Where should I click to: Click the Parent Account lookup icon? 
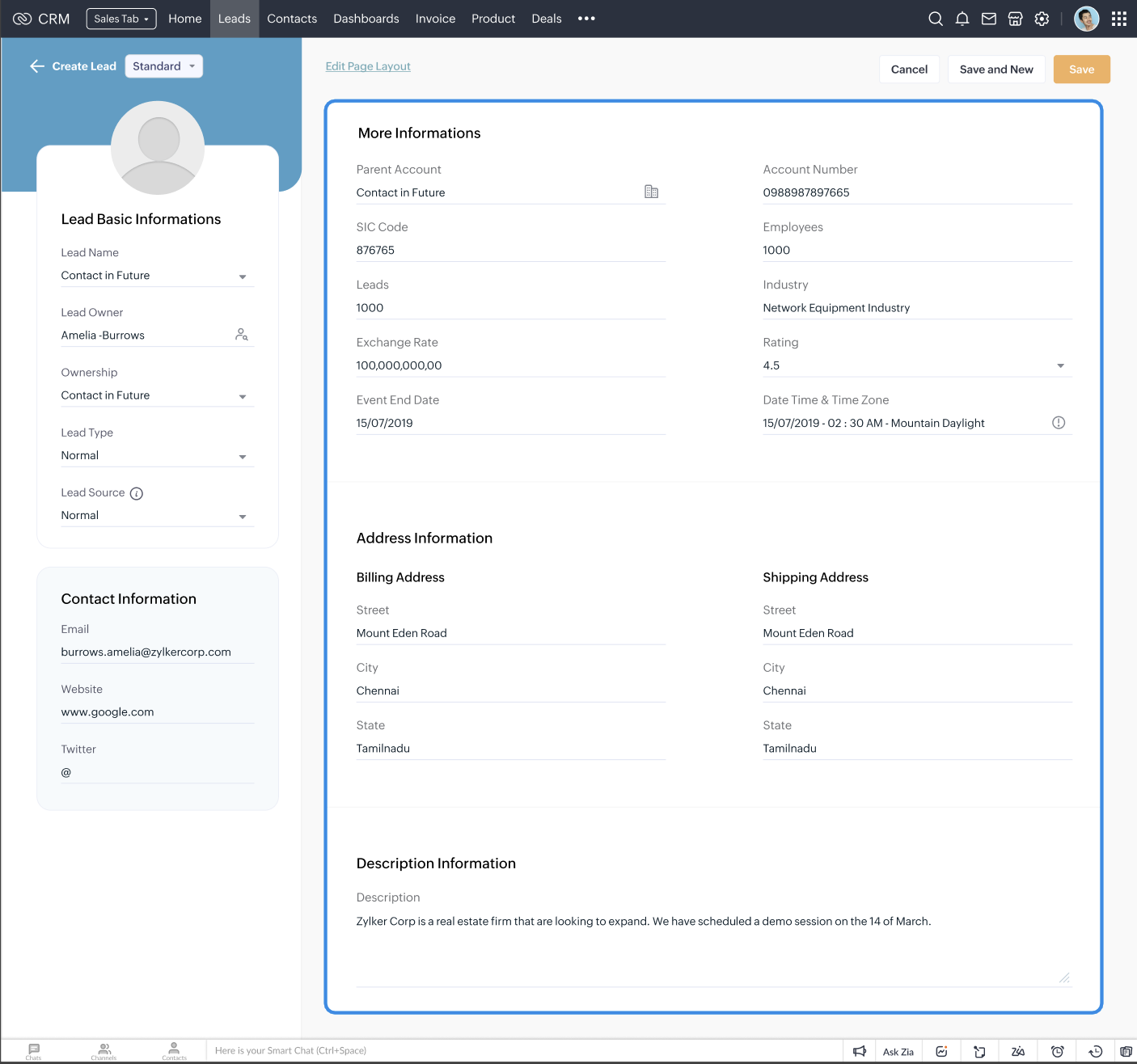point(652,191)
